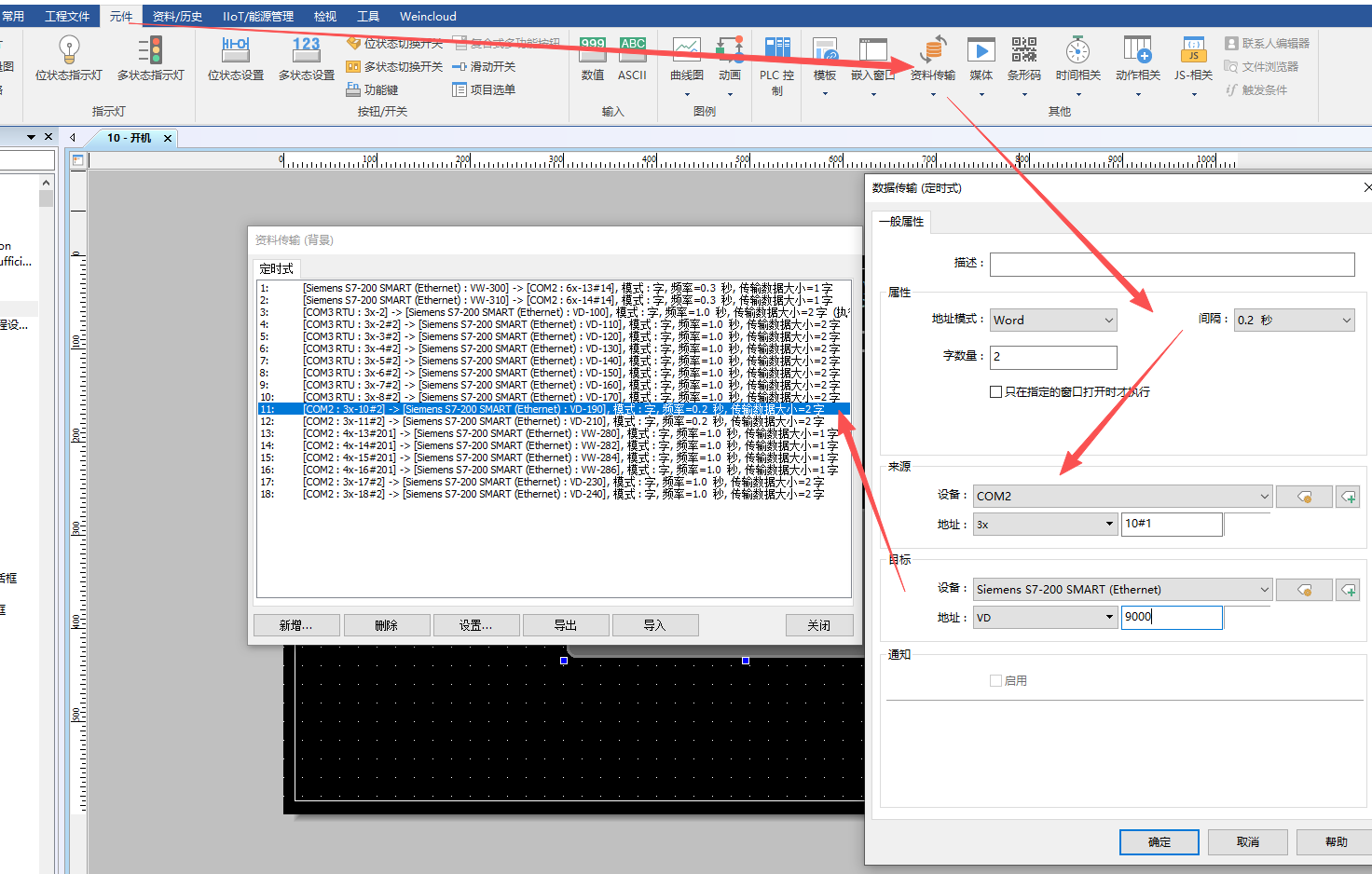Open the 曲线图 trend chart tool
Viewport: 1372px width, 874px height.
point(687,60)
